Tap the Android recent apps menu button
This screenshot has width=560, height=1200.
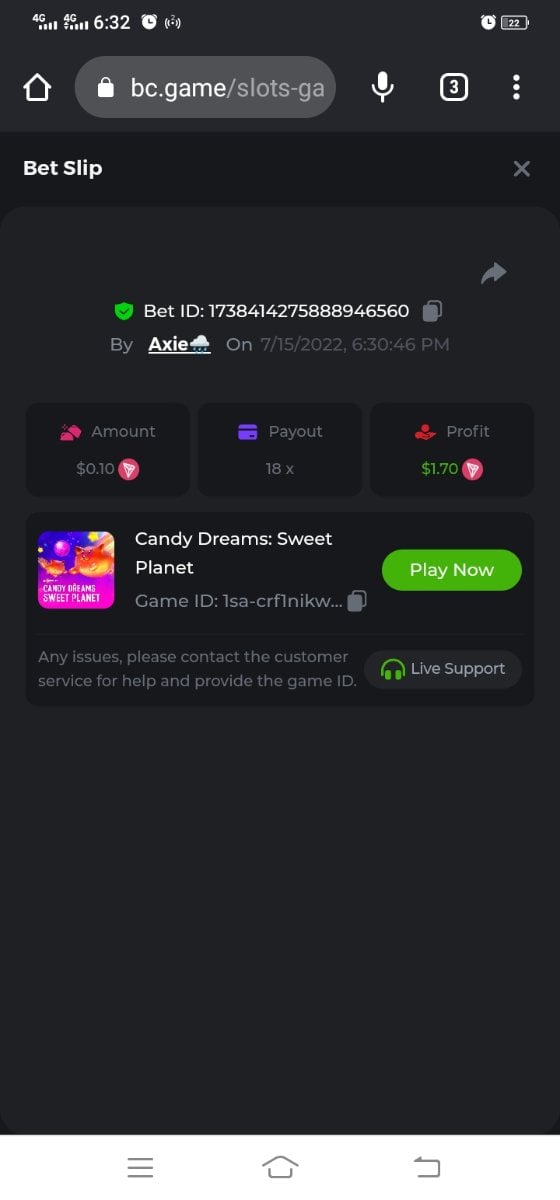(140, 1166)
